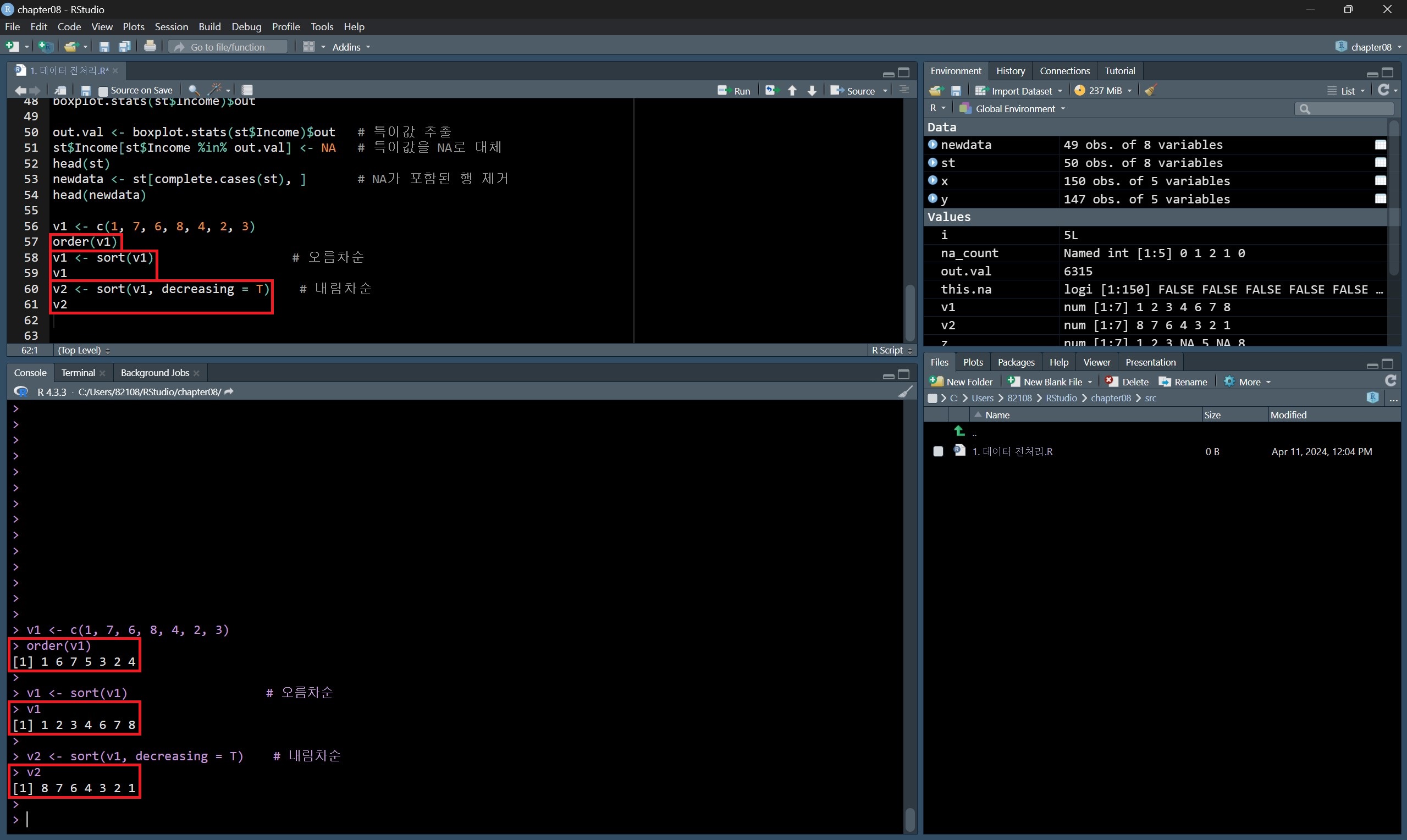Viewport: 1407px width, 840px height.
Task: Navigate to chapter08 in the Files breadcrumb
Action: click(1111, 398)
